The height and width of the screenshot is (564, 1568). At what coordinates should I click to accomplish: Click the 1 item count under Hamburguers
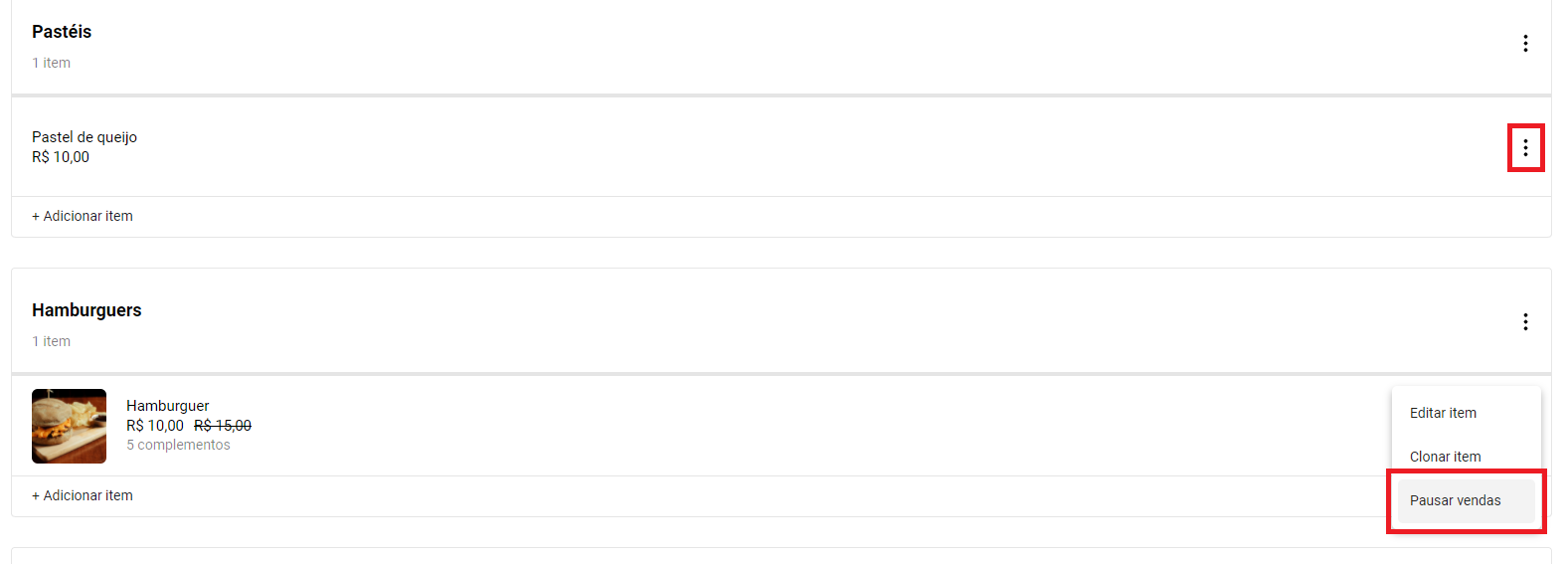(x=51, y=341)
